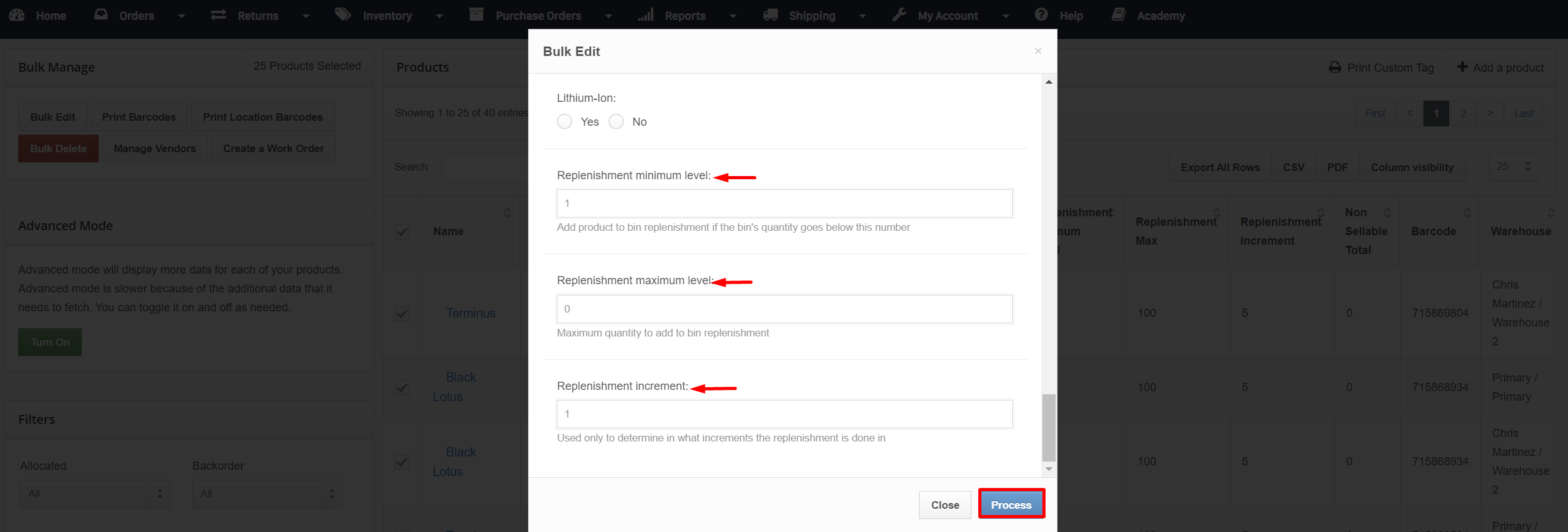Click the Academy book icon
Image resolution: width=1568 pixels, height=532 pixels.
click(1119, 14)
